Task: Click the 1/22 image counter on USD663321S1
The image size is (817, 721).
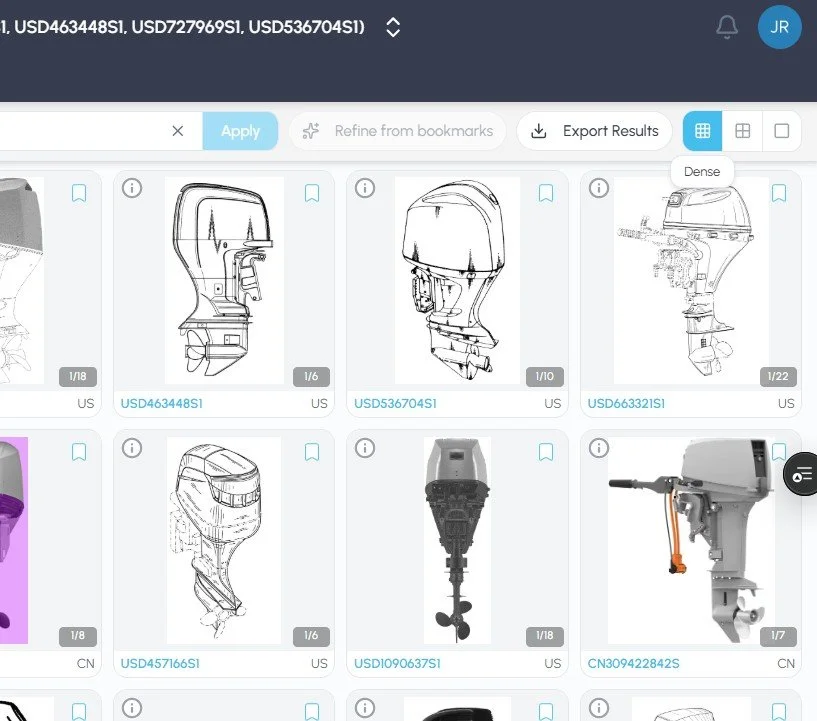Action: 778,376
